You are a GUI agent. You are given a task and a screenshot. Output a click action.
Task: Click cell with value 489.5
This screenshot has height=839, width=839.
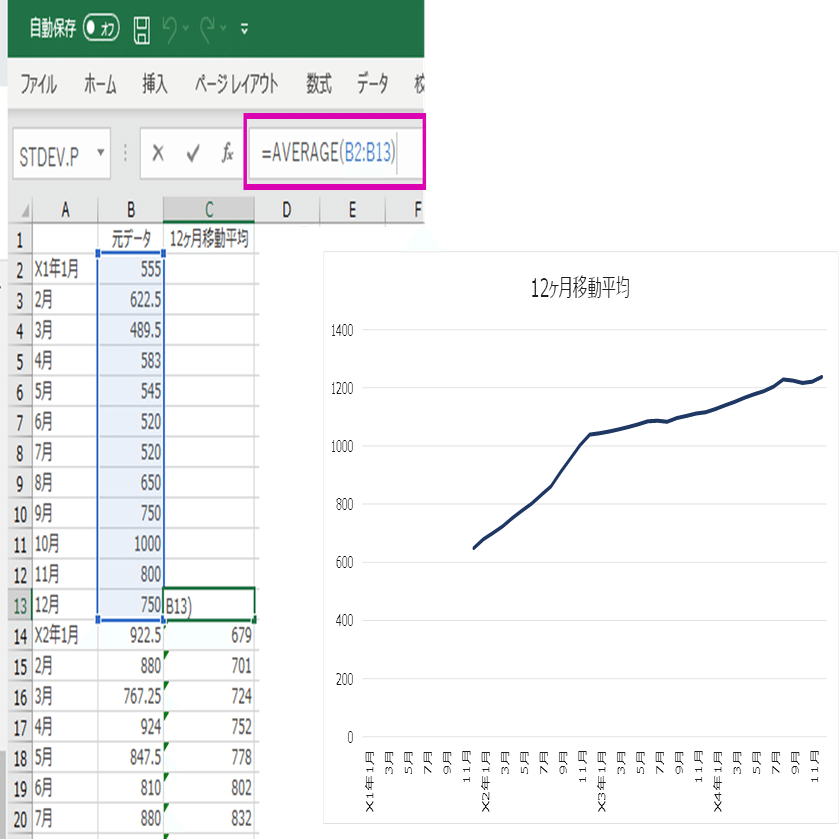tap(131, 330)
